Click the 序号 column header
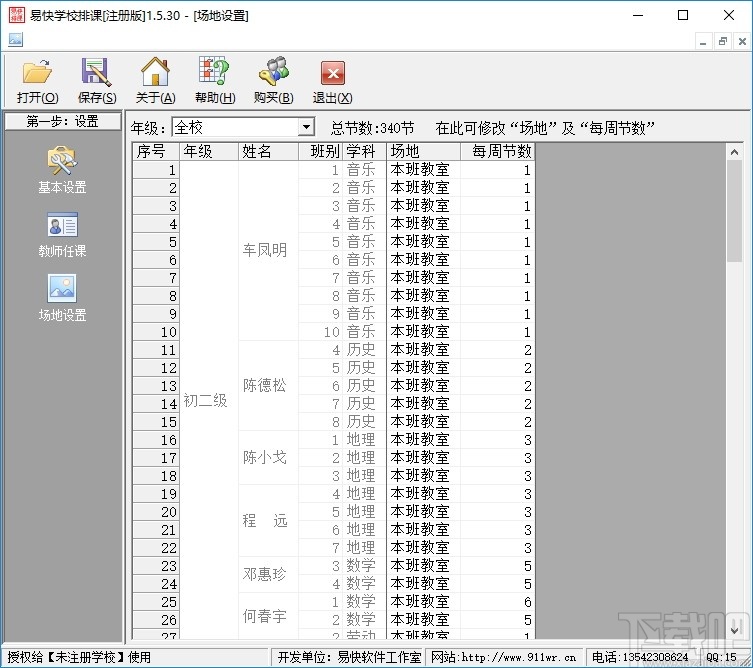 pos(156,151)
